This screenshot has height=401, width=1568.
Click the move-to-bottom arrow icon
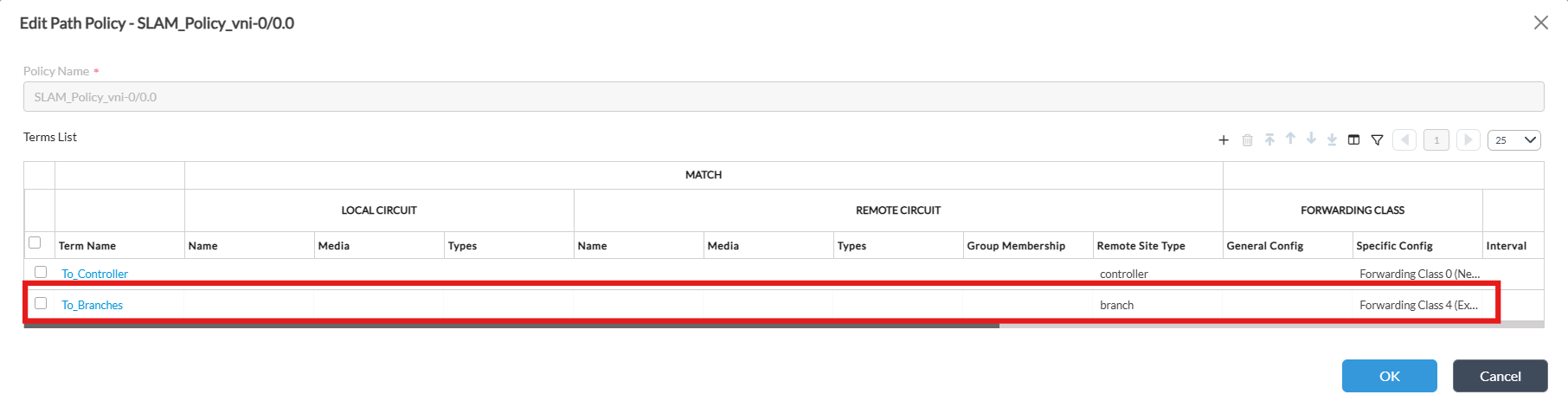(1332, 139)
